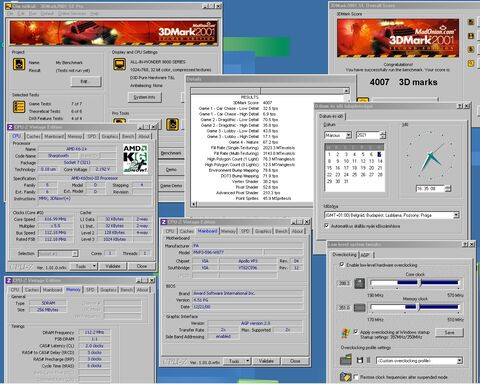This screenshot has height=384, width=480.
Task: Click the 3DMark title bar icon
Action: (x=9, y=6)
